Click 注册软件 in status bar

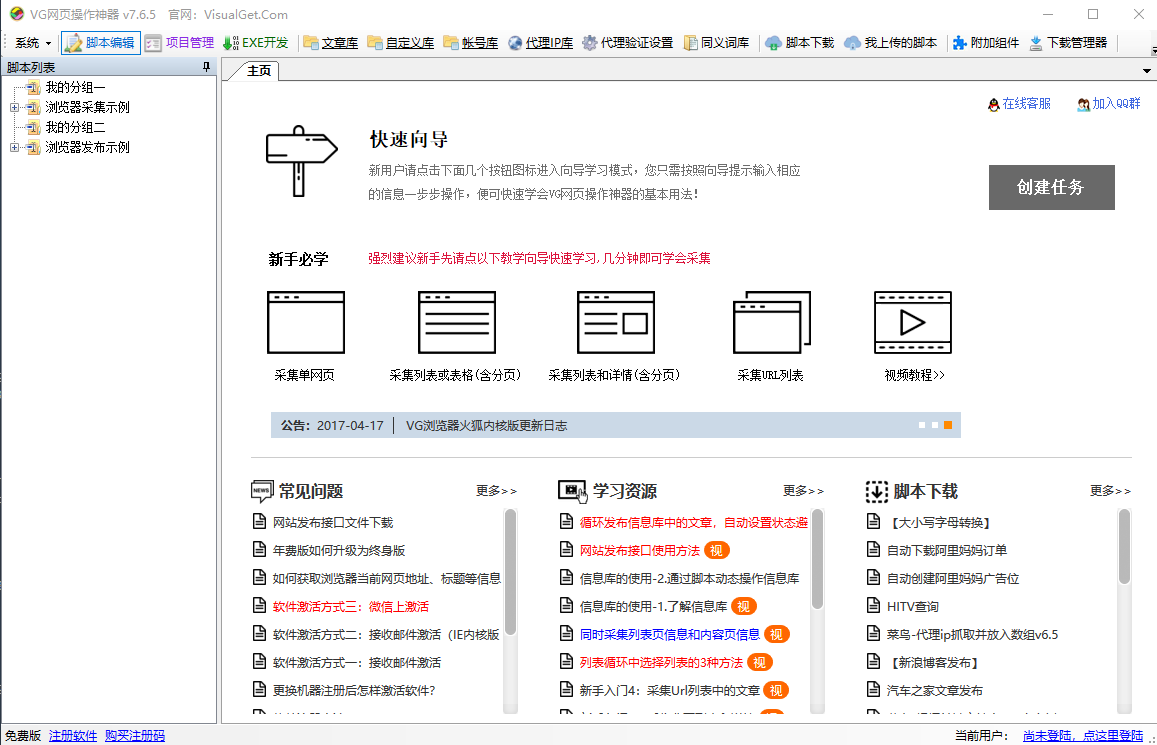pyautogui.click(x=73, y=735)
